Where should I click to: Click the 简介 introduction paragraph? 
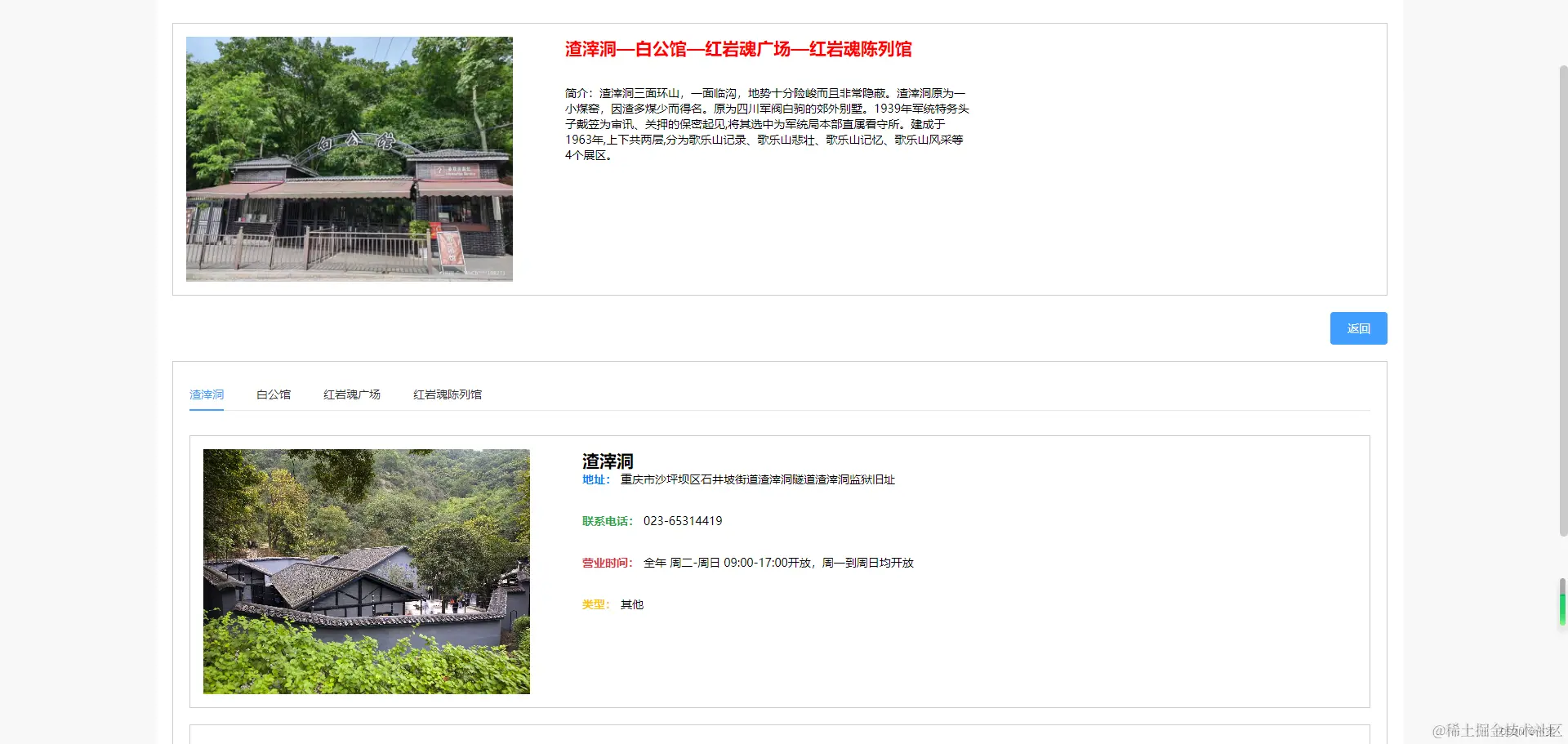[766, 123]
